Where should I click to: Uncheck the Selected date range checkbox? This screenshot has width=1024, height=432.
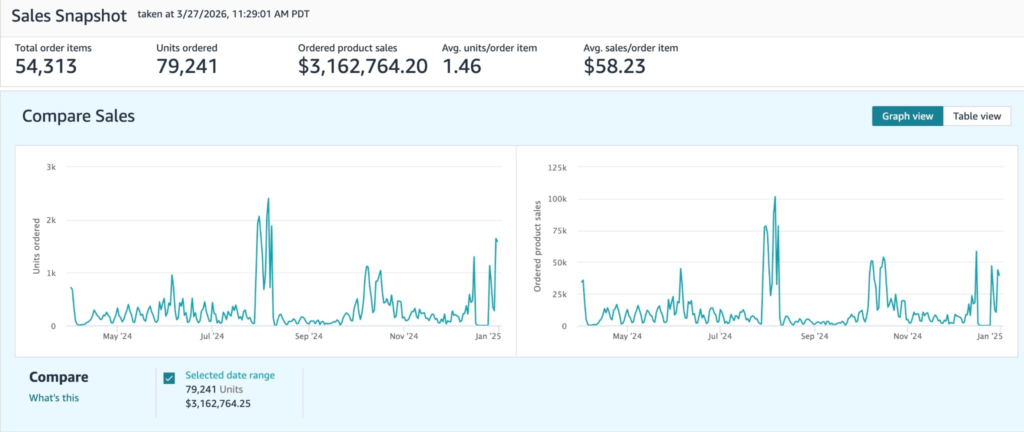click(169, 377)
